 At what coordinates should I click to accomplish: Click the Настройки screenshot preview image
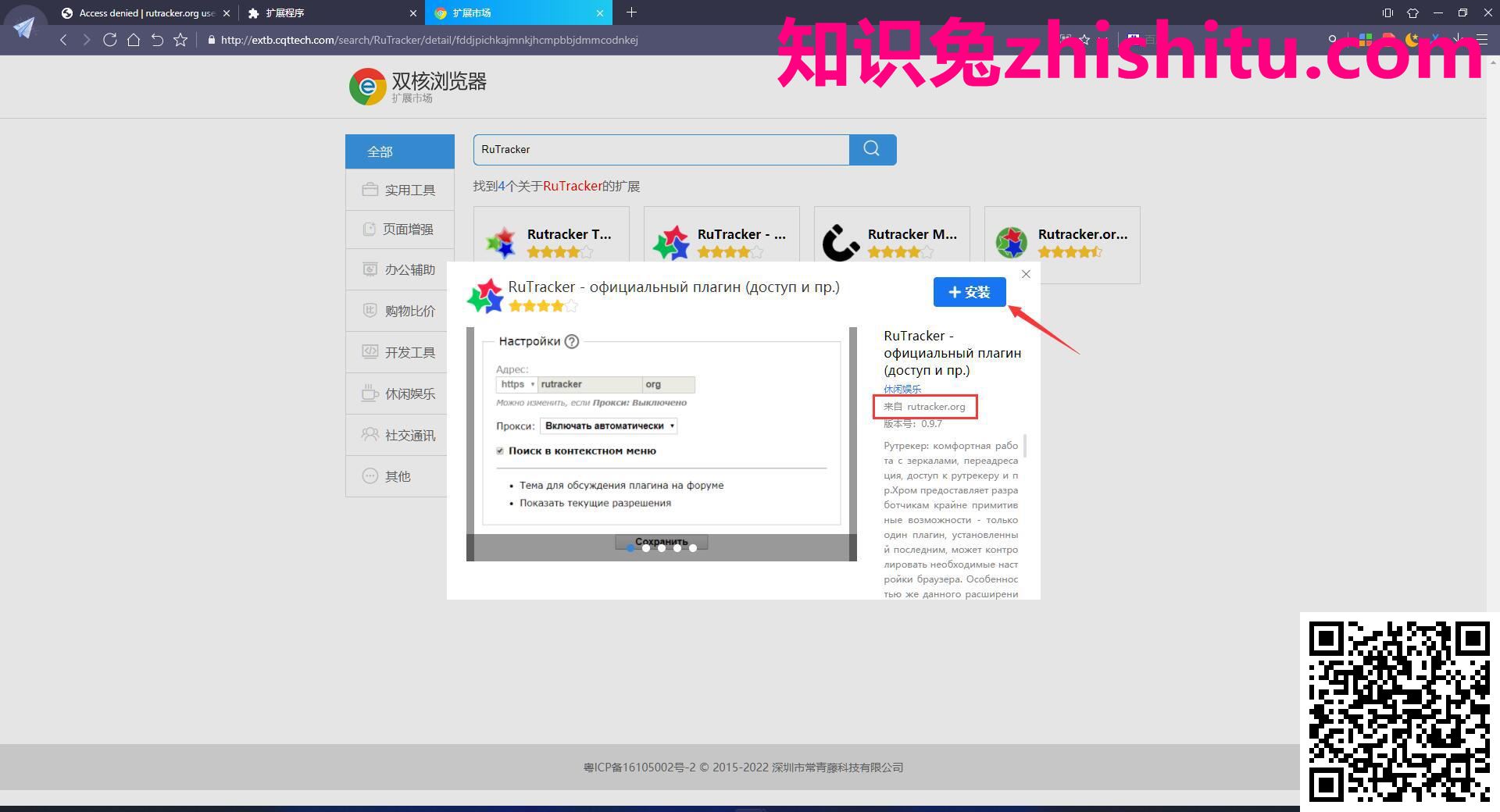click(x=662, y=444)
